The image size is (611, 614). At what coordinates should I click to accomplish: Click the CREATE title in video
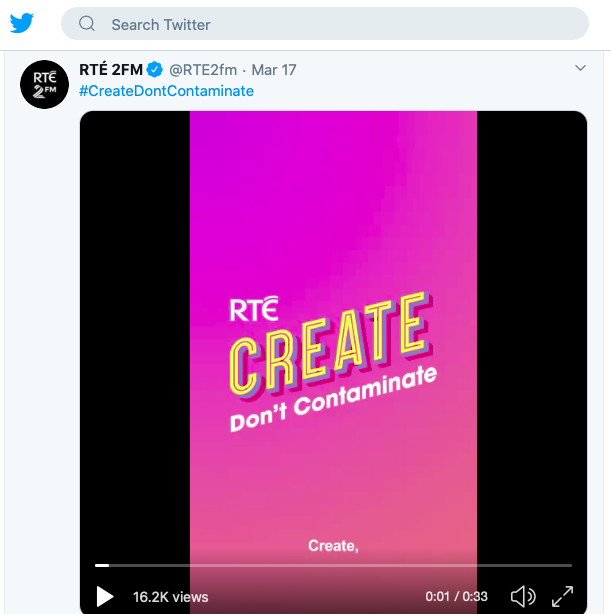[331, 345]
